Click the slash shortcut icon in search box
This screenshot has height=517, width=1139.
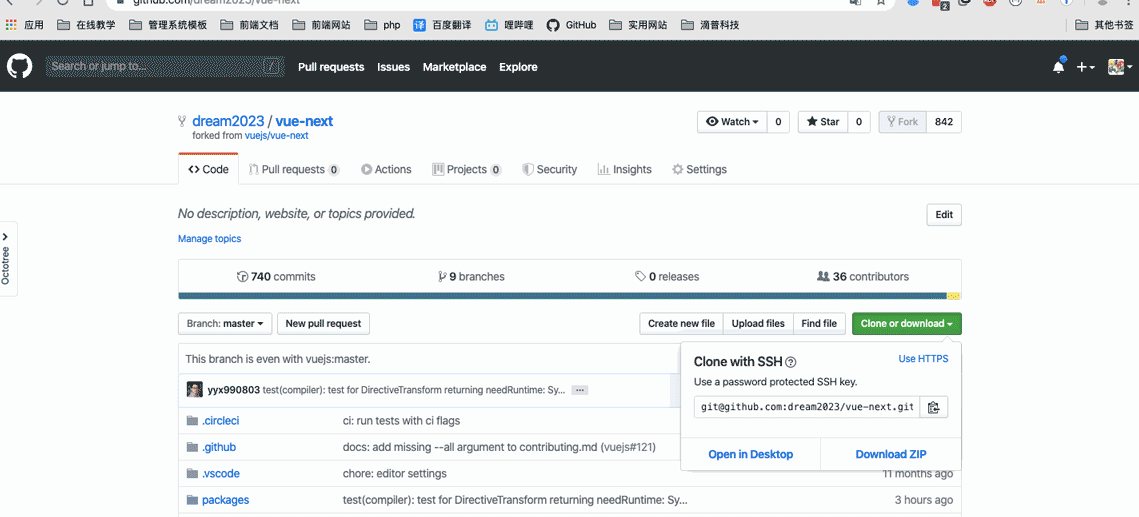pyautogui.click(x=271, y=67)
